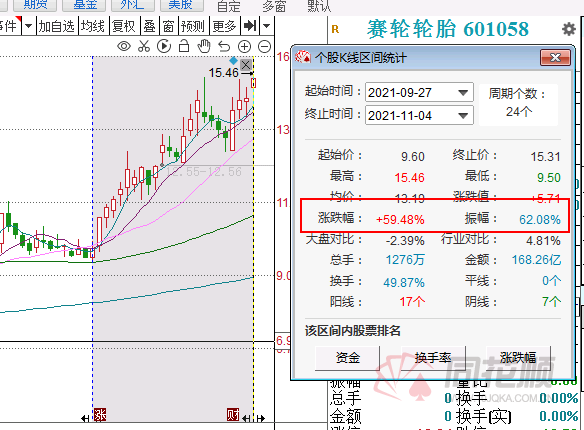The width and height of the screenshot is (584, 430).
Task: Switch to 基金 tab
Action: [84, 5]
